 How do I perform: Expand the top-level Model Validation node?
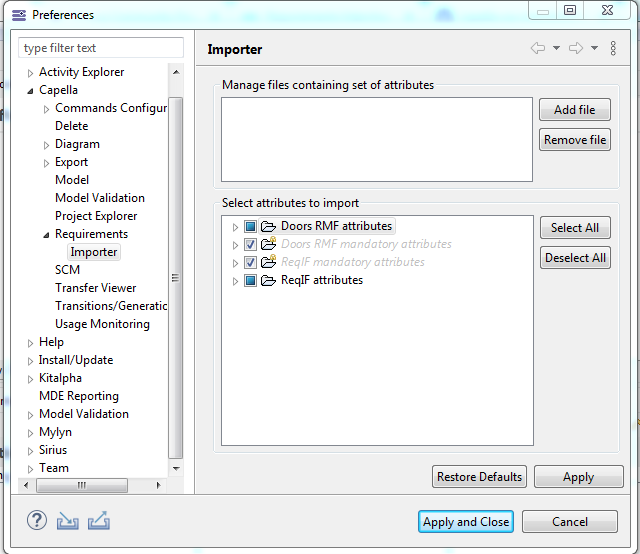pyautogui.click(x=30, y=415)
